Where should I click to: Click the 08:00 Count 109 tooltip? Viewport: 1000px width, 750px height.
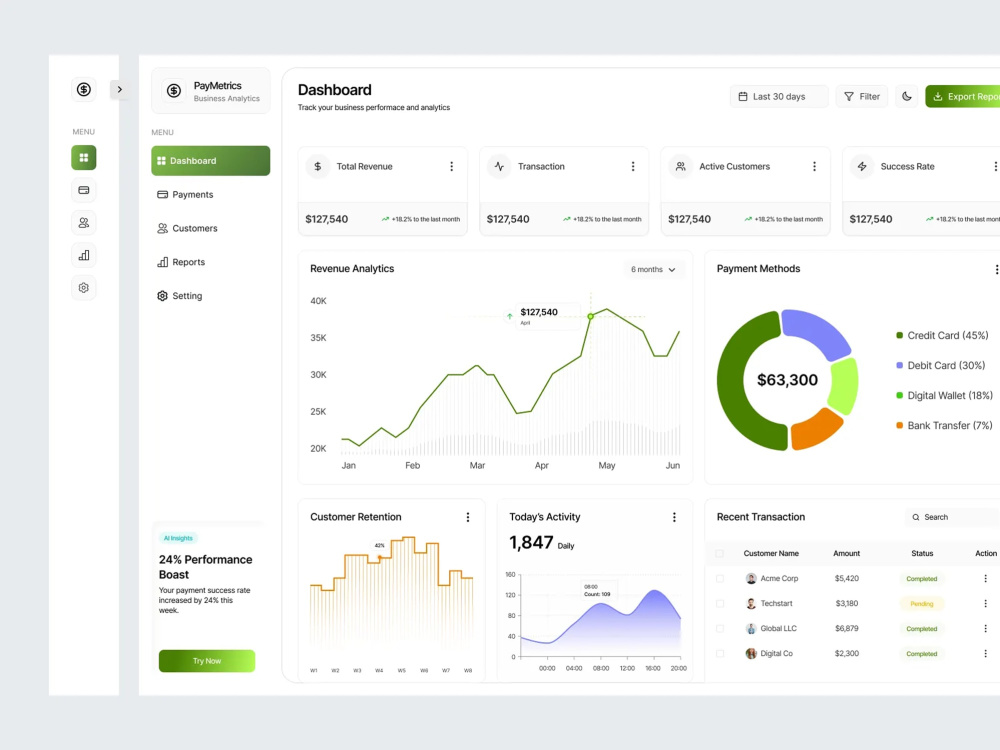point(598,591)
